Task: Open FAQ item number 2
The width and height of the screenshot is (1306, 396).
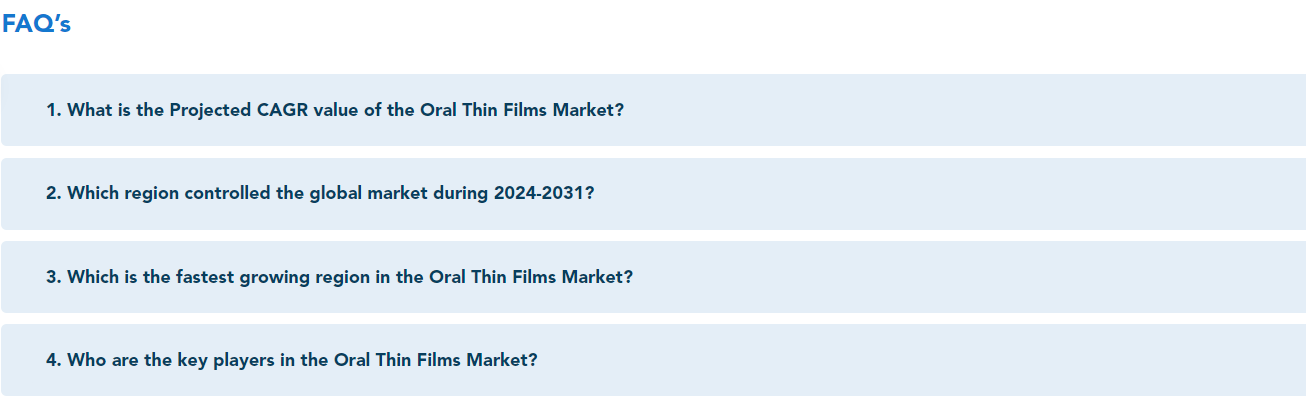Action: (x=653, y=193)
